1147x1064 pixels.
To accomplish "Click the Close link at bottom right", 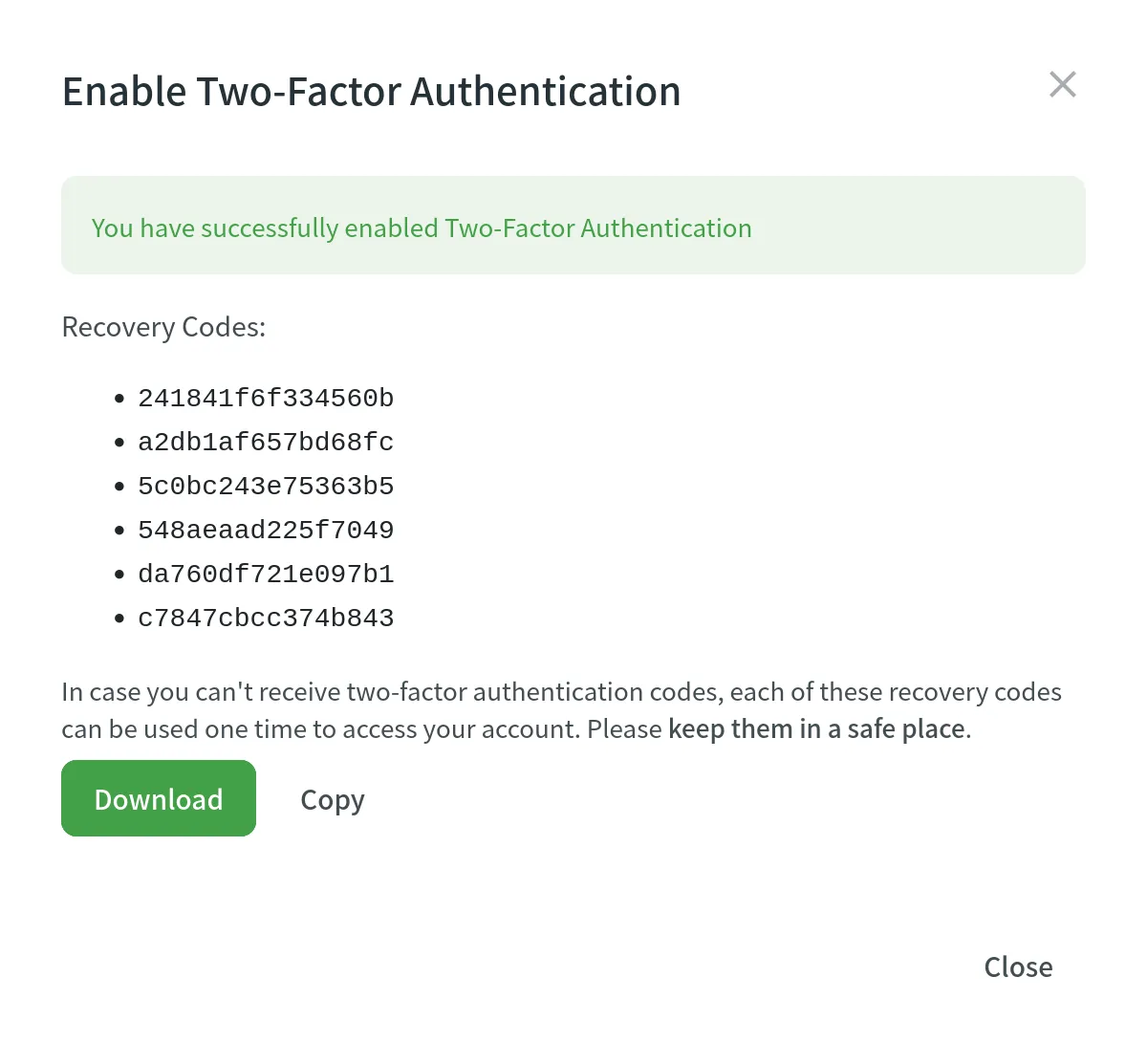I will [1017, 966].
